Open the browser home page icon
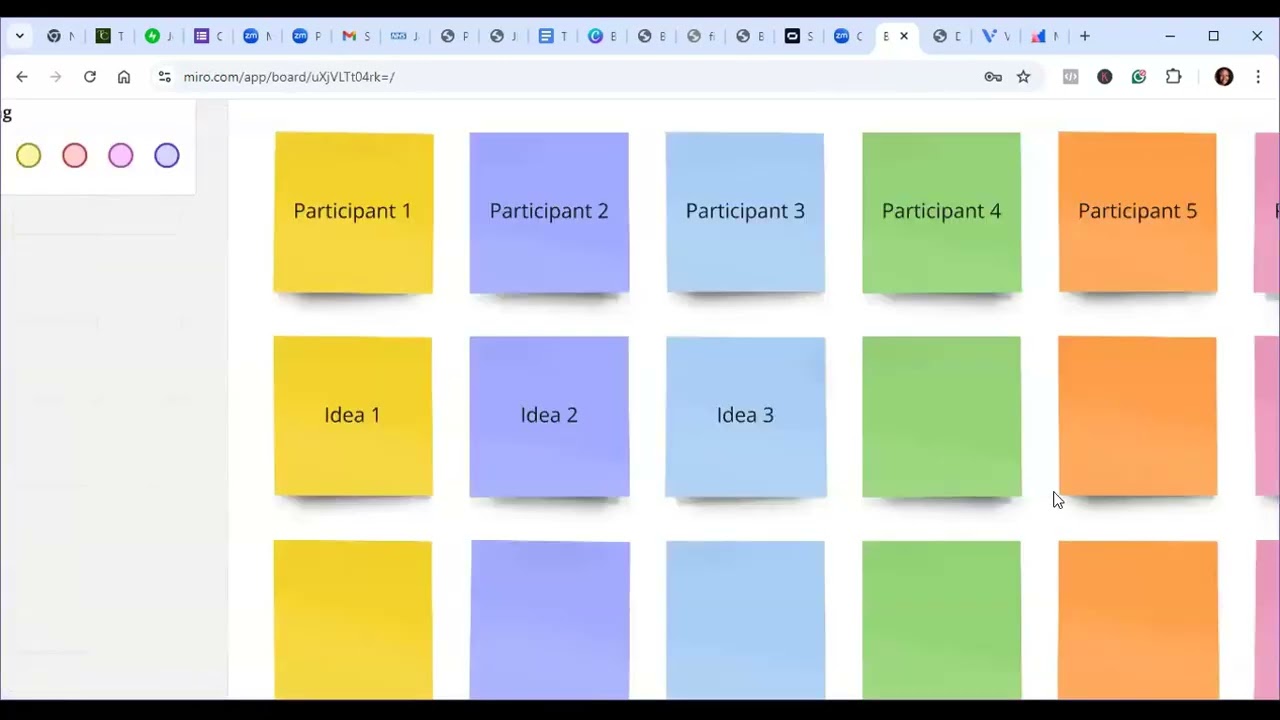Screen dimensions: 1280x720 (124, 76)
